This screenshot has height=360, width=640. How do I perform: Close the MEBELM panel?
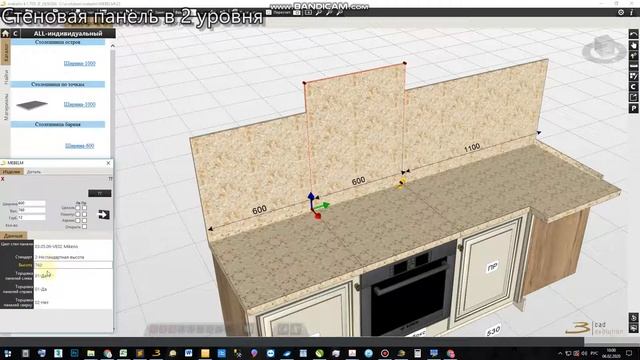(108, 163)
